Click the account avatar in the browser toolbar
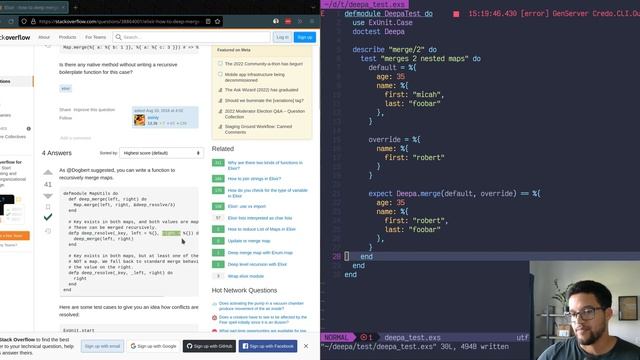640x360 pixels. (276, 21)
